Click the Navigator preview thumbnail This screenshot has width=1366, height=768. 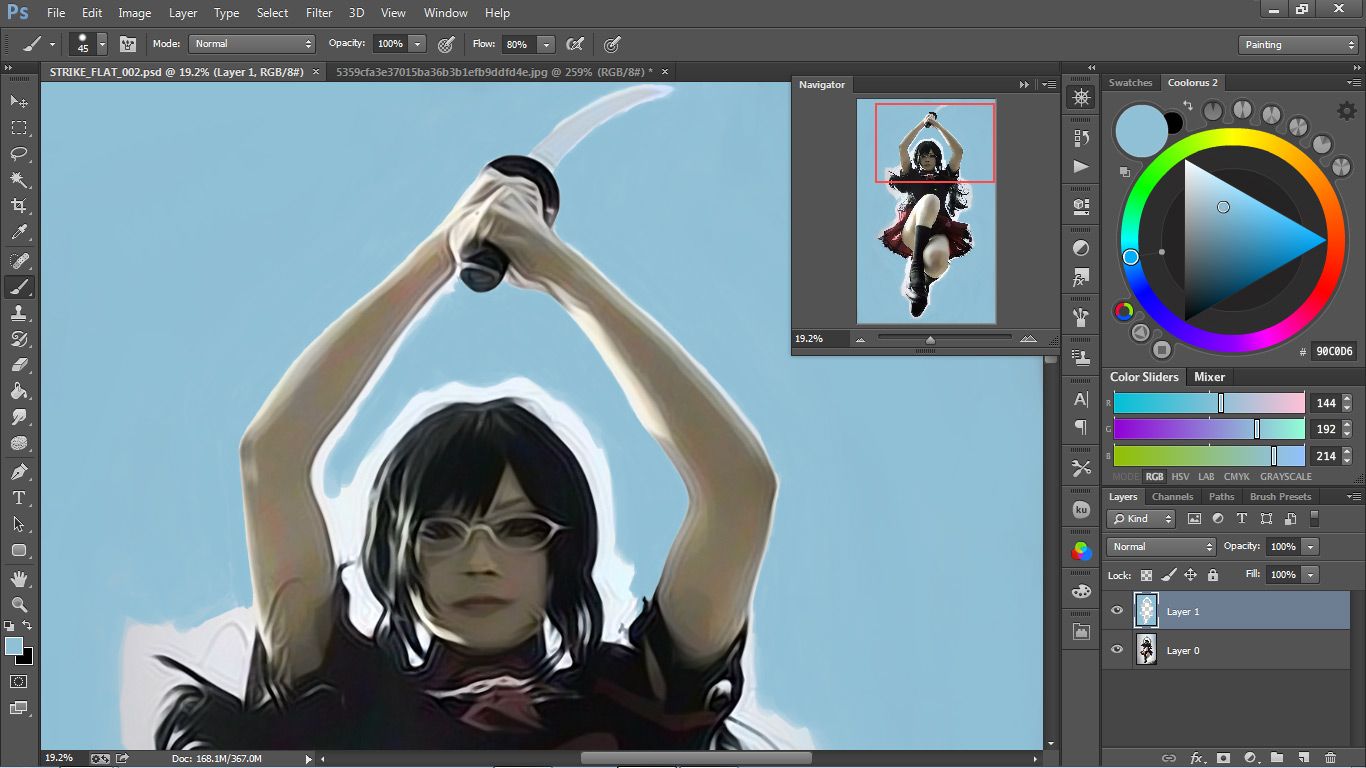coord(926,211)
